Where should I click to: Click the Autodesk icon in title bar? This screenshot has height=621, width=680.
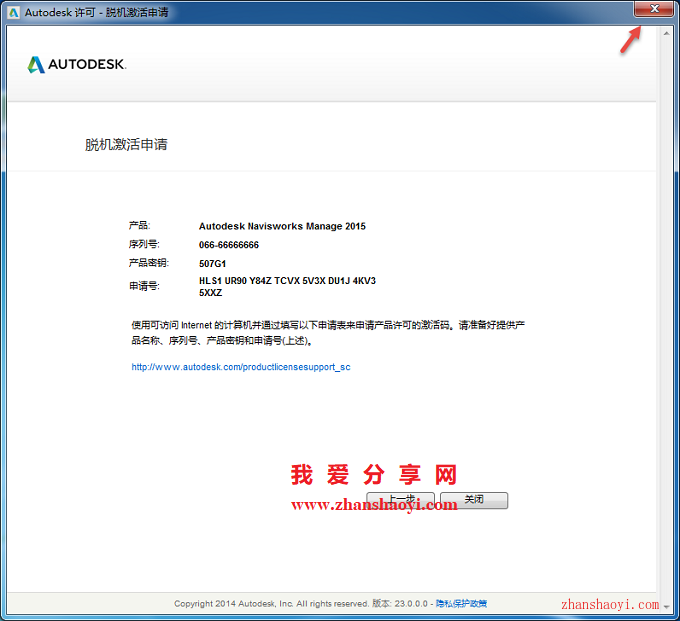point(14,13)
